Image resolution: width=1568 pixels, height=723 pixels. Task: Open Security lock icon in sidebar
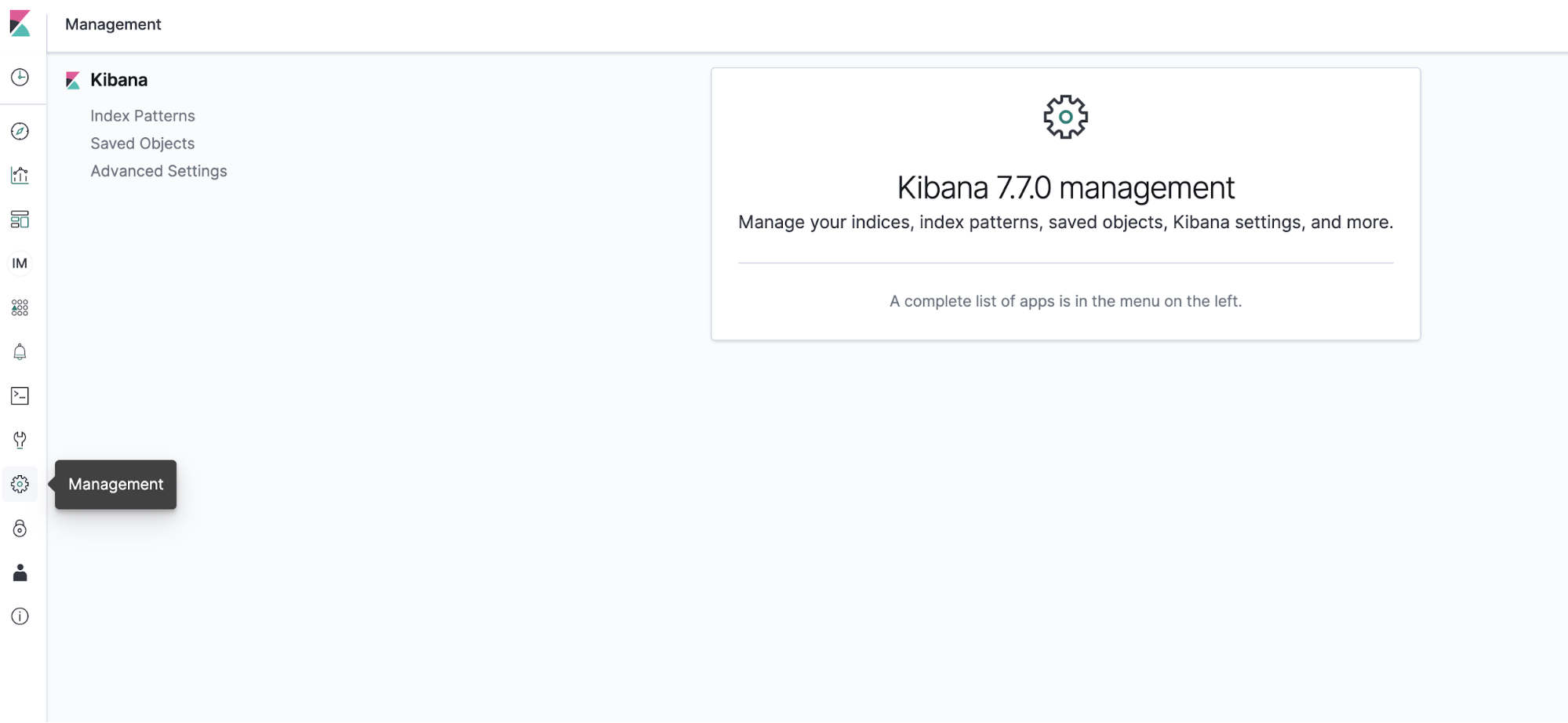click(x=20, y=529)
